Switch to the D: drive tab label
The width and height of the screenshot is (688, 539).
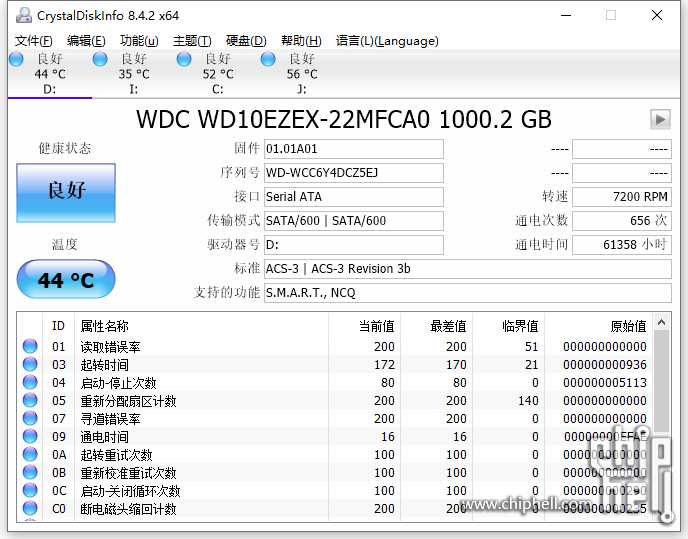pos(50,90)
